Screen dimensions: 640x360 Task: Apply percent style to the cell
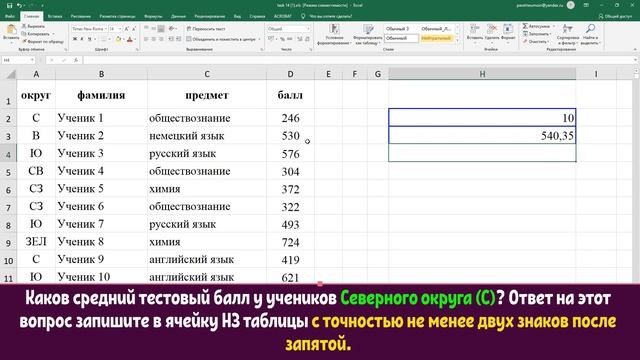(x=282, y=39)
